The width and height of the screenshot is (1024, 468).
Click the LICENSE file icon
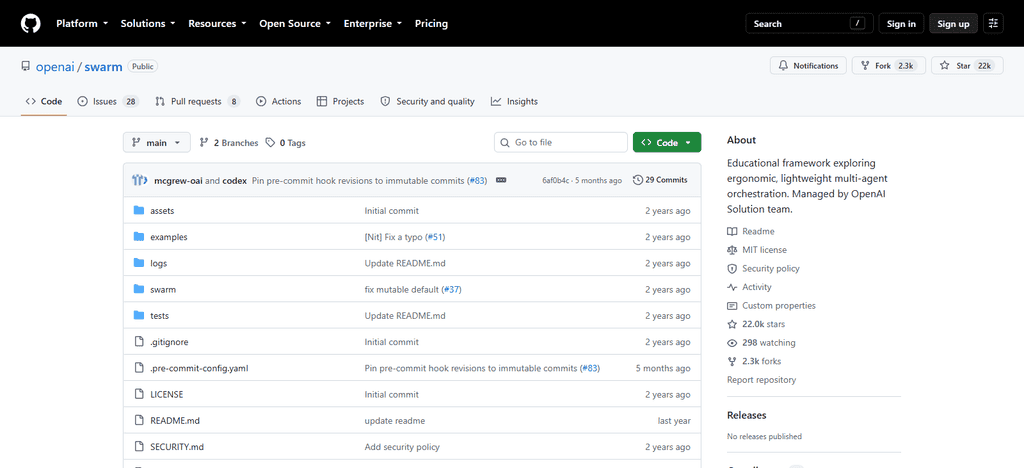tap(138, 394)
